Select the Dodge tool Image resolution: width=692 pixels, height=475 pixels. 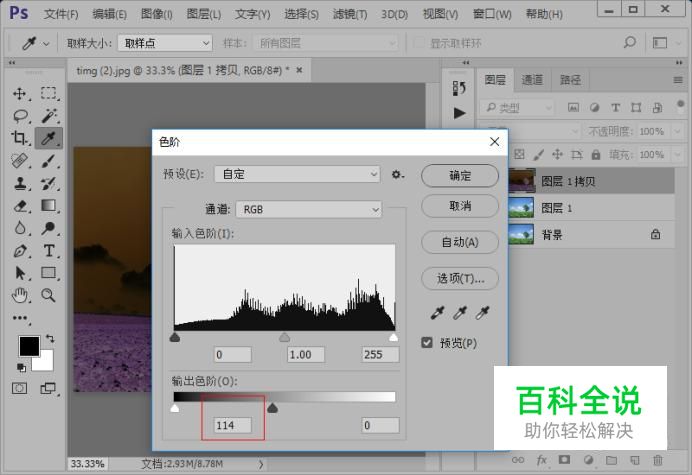[49, 228]
